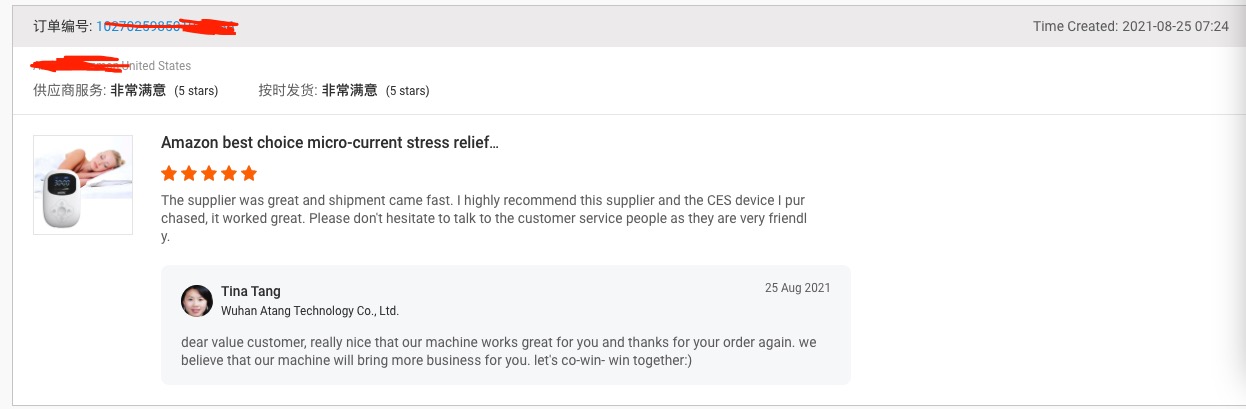Click the fifth orange rating star
The height and width of the screenshot is (409, 1246).
[249, 173]
